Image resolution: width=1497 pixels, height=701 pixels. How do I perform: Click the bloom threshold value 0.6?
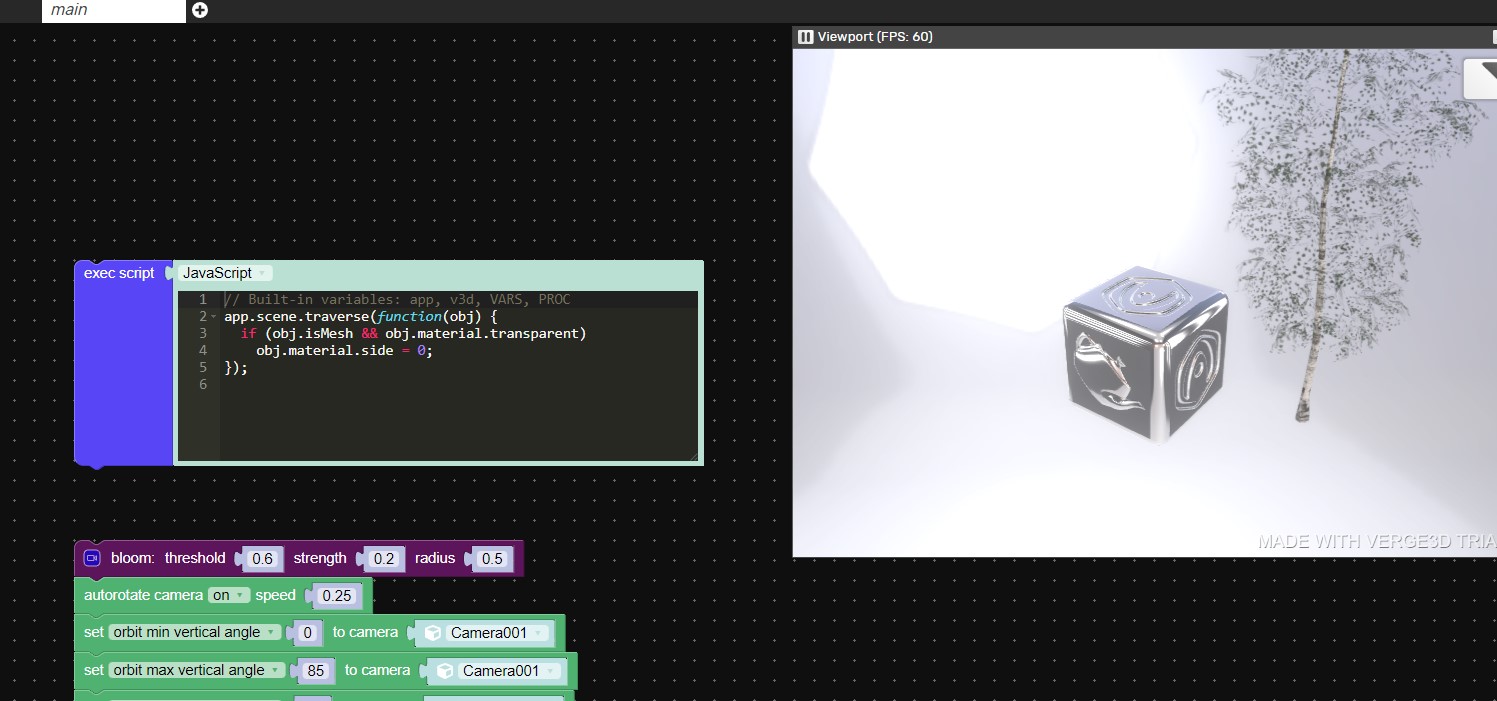click(x=263, y=559)
